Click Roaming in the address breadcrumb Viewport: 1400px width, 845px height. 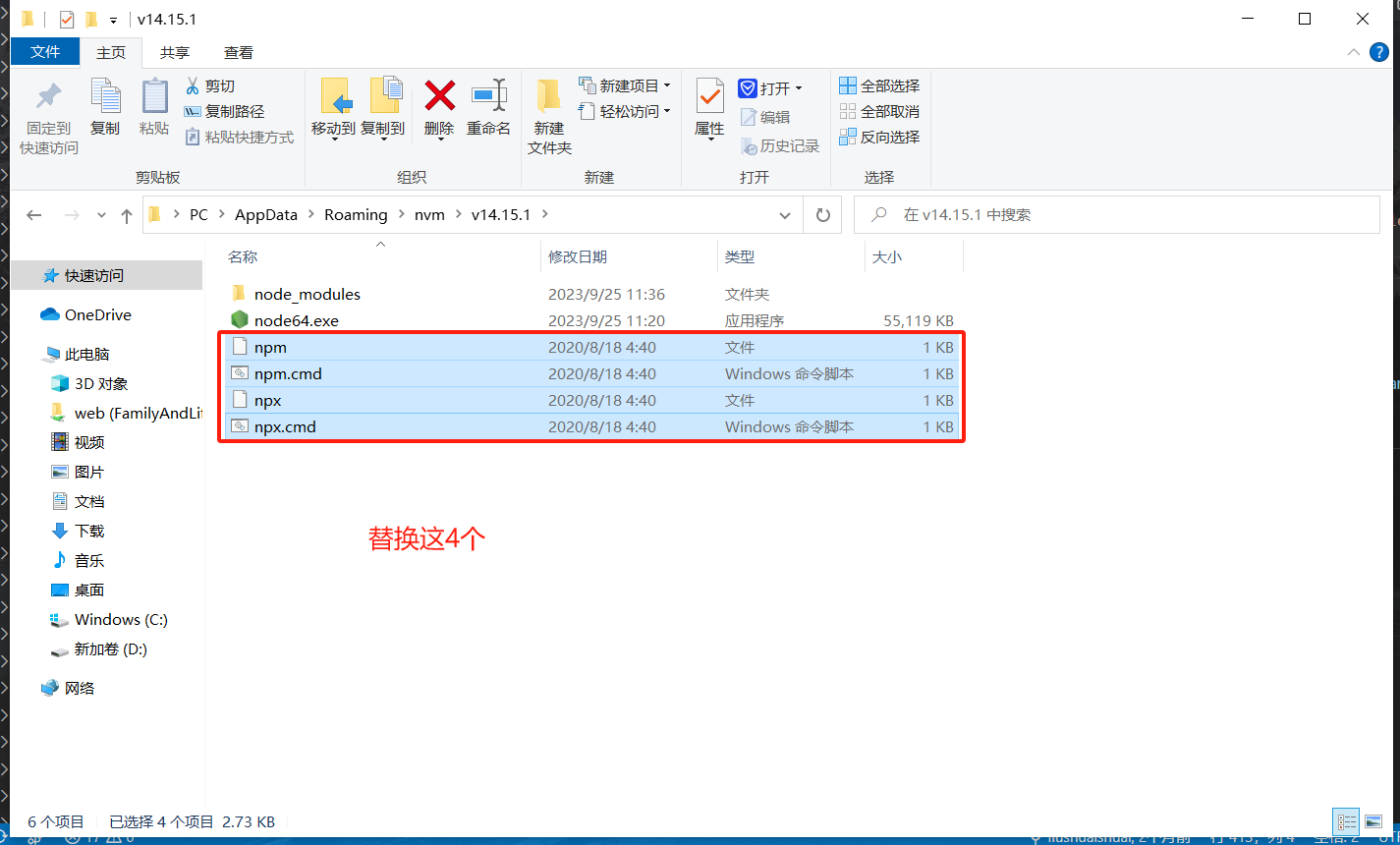click(356, 215)
